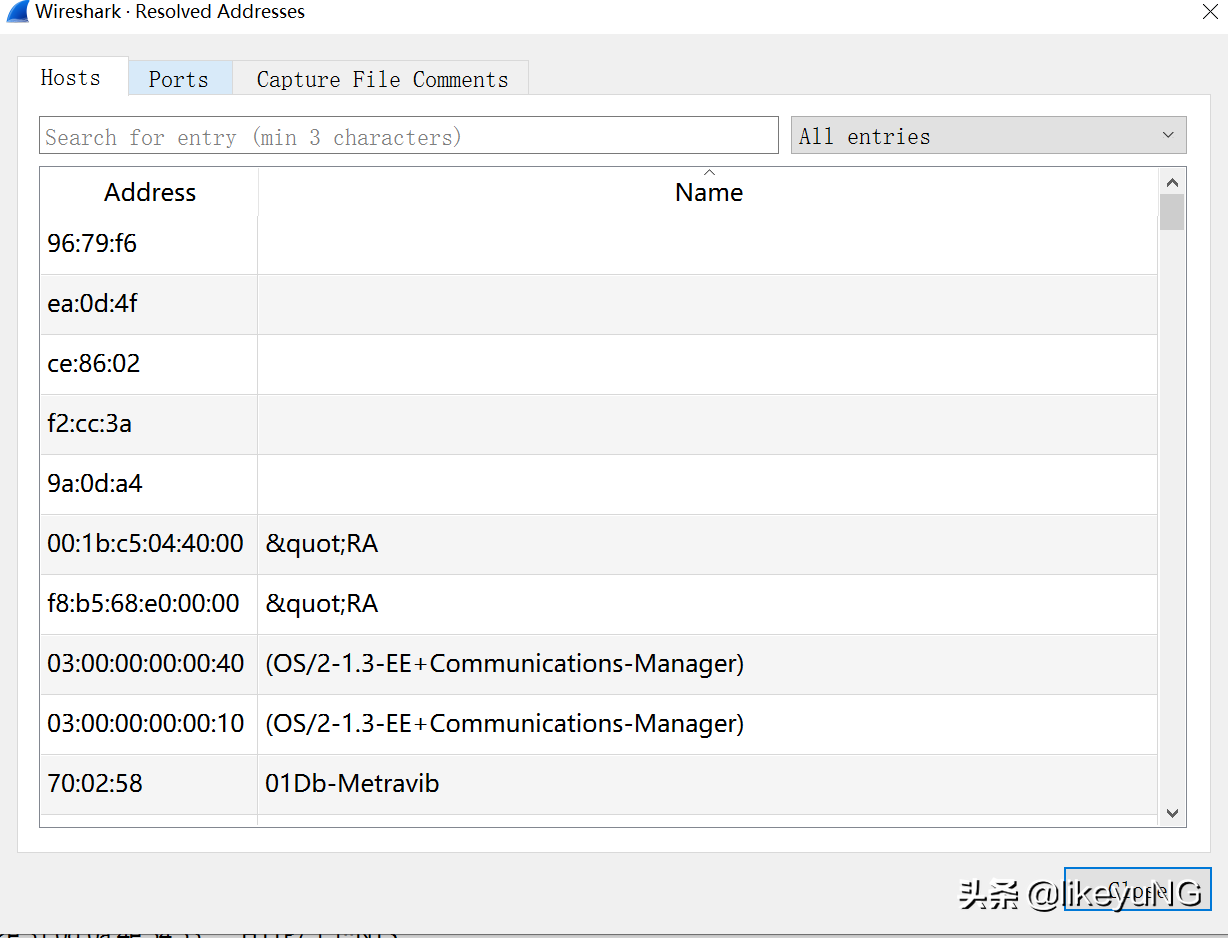
Task: Select address 03:00:00:00:00:10
Action: 146,724
